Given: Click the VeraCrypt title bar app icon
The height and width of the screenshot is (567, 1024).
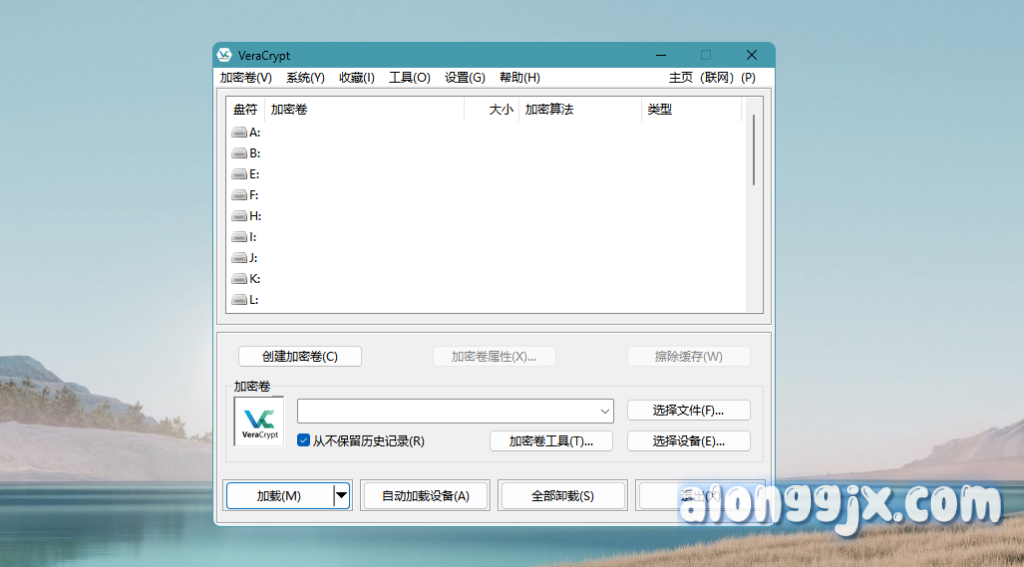Looking at the screenshot, I should tap(225, 55).
